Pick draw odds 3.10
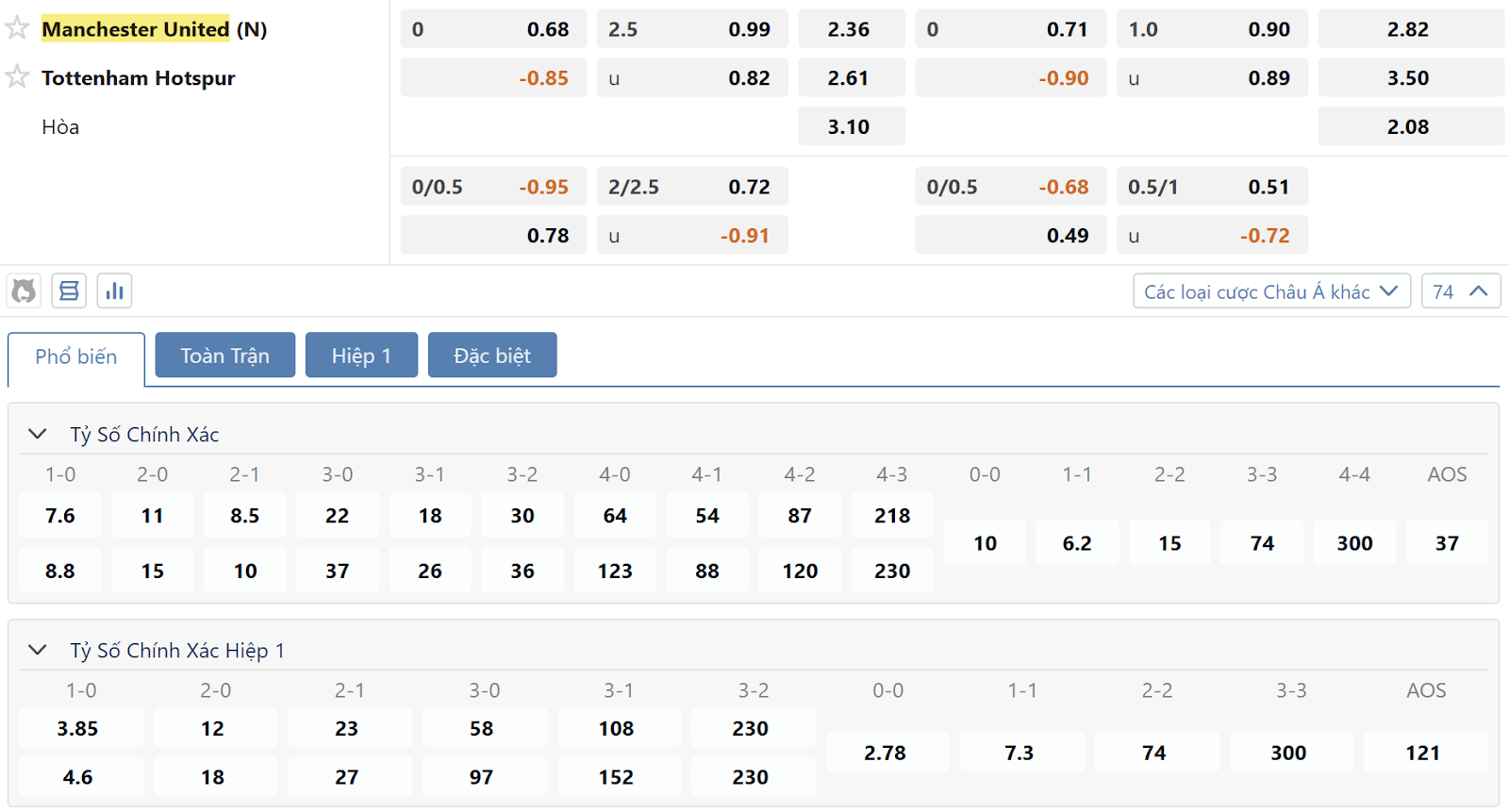Image resolution: width=1509 pixels, height=812 pixels. coord(852,126)
